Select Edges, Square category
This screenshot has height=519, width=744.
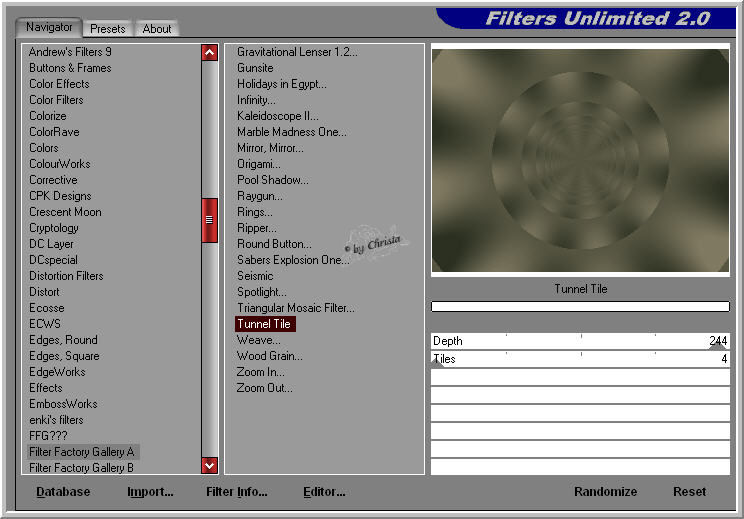pyautogui.click(x=64, y=356)
